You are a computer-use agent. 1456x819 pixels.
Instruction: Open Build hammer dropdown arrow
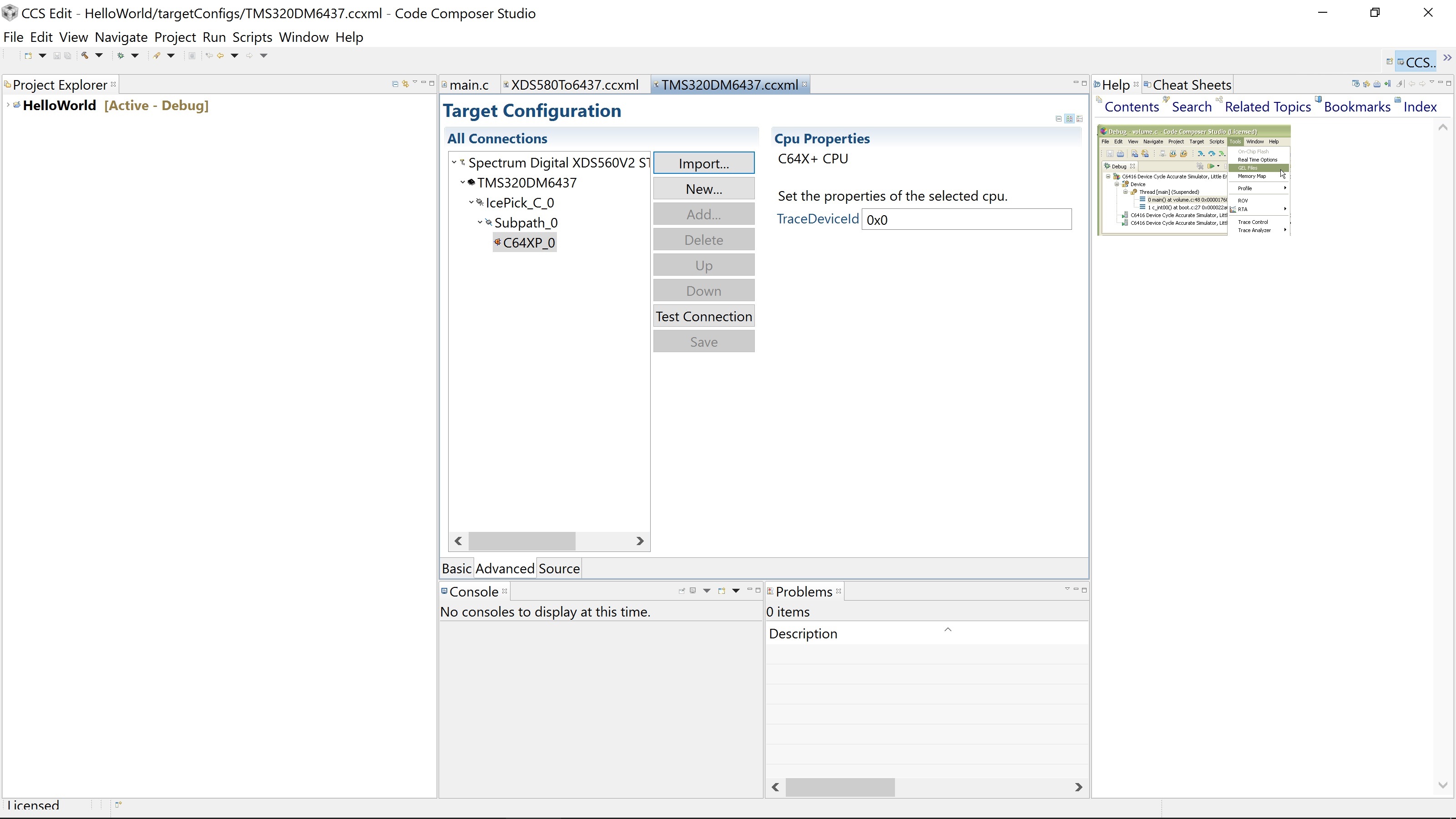[99, 56]
